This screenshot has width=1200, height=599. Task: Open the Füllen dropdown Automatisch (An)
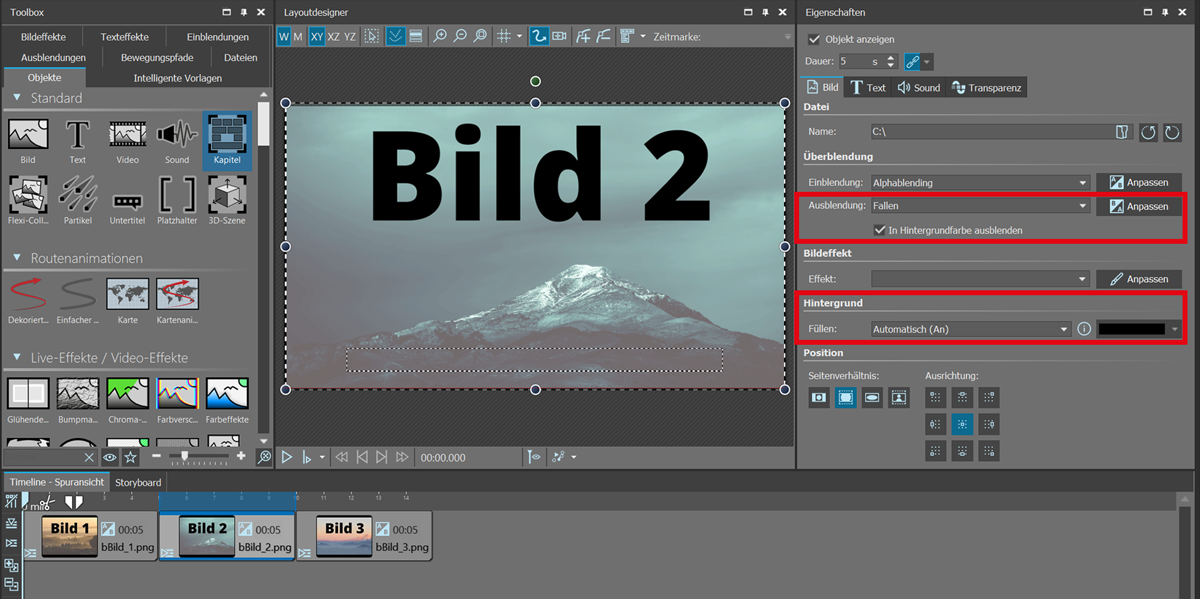[x=970, y=329]
